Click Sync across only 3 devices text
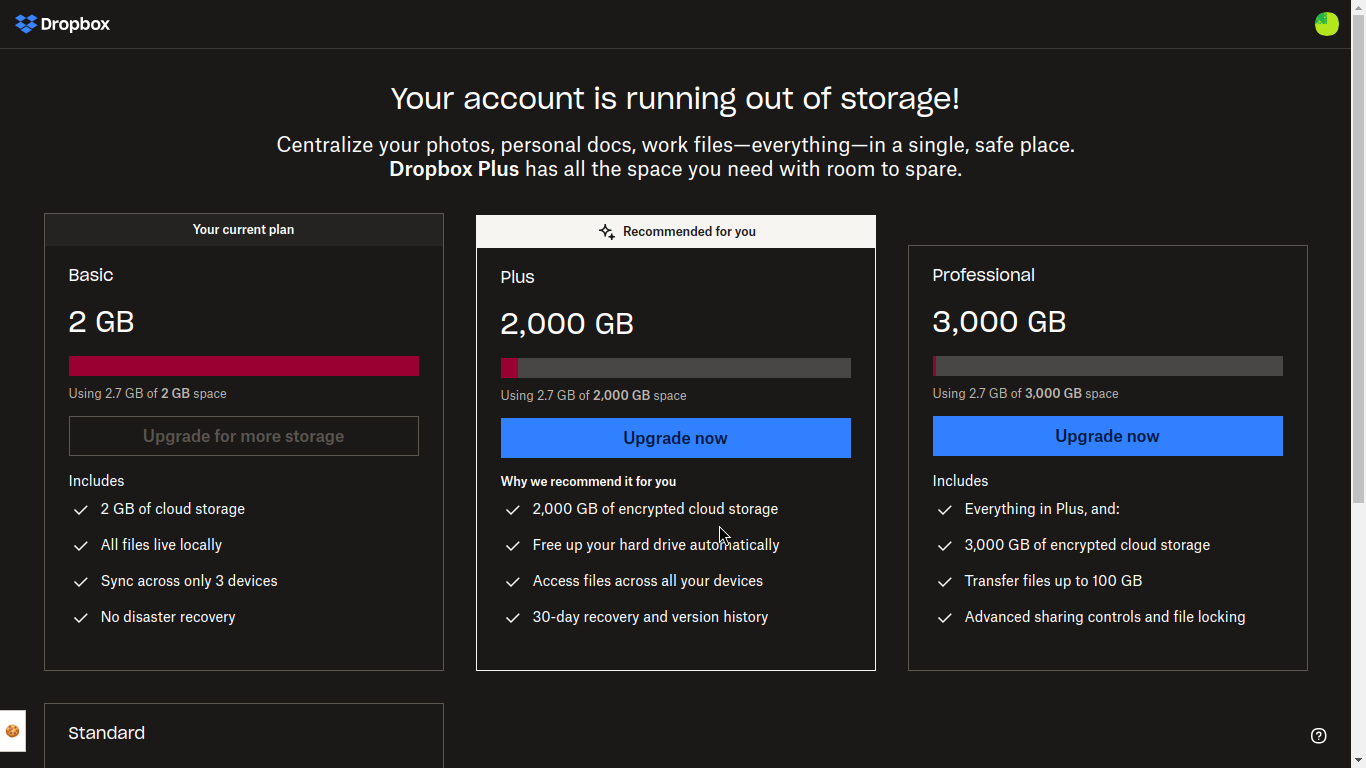This screenshot has width=1366, height=768. click(x=189, y=581)
